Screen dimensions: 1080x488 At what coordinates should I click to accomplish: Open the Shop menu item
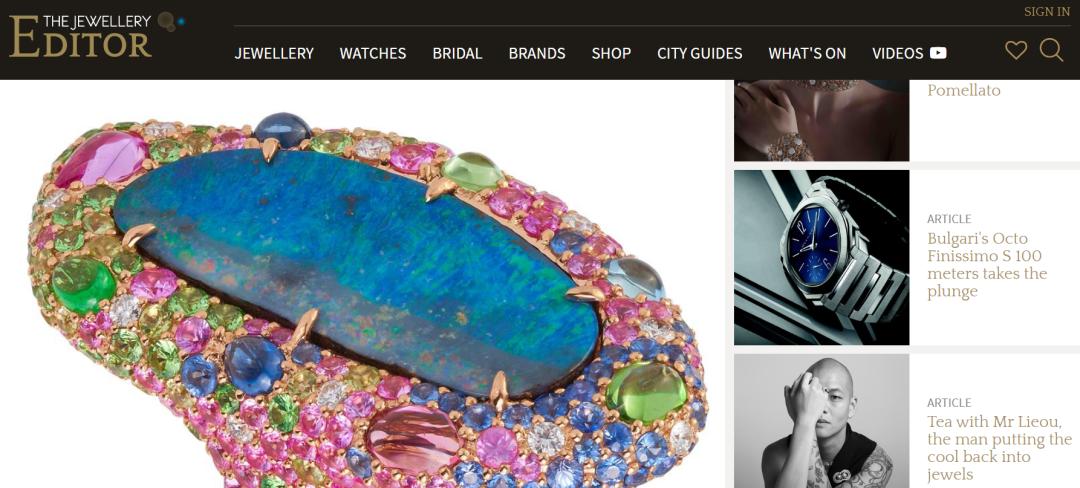(x=611, y=54)
